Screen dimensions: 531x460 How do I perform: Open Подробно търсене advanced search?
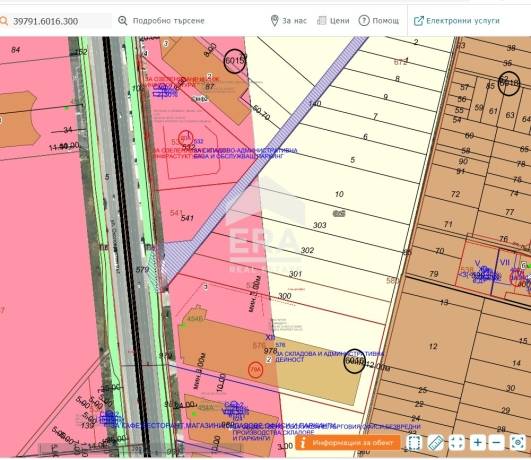161,21
